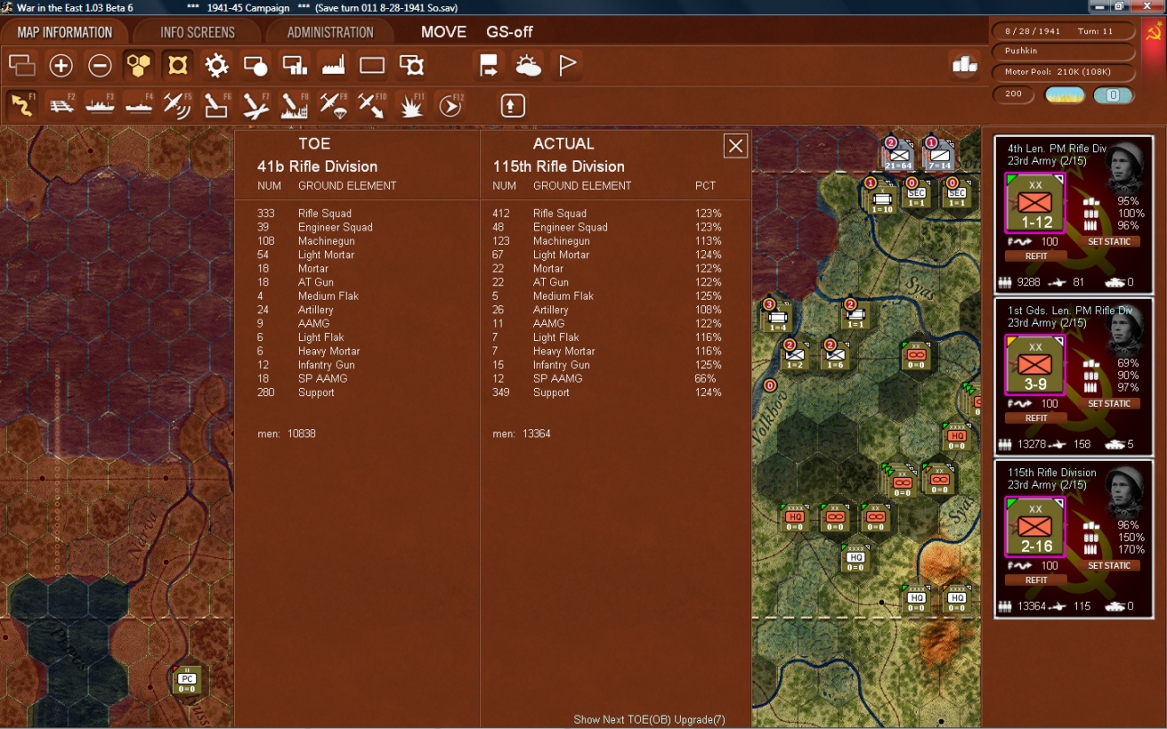This screenshot has width=1167, height=729.
Task: Toggle the fortification levels gear icon
Action: coord(217,66)
